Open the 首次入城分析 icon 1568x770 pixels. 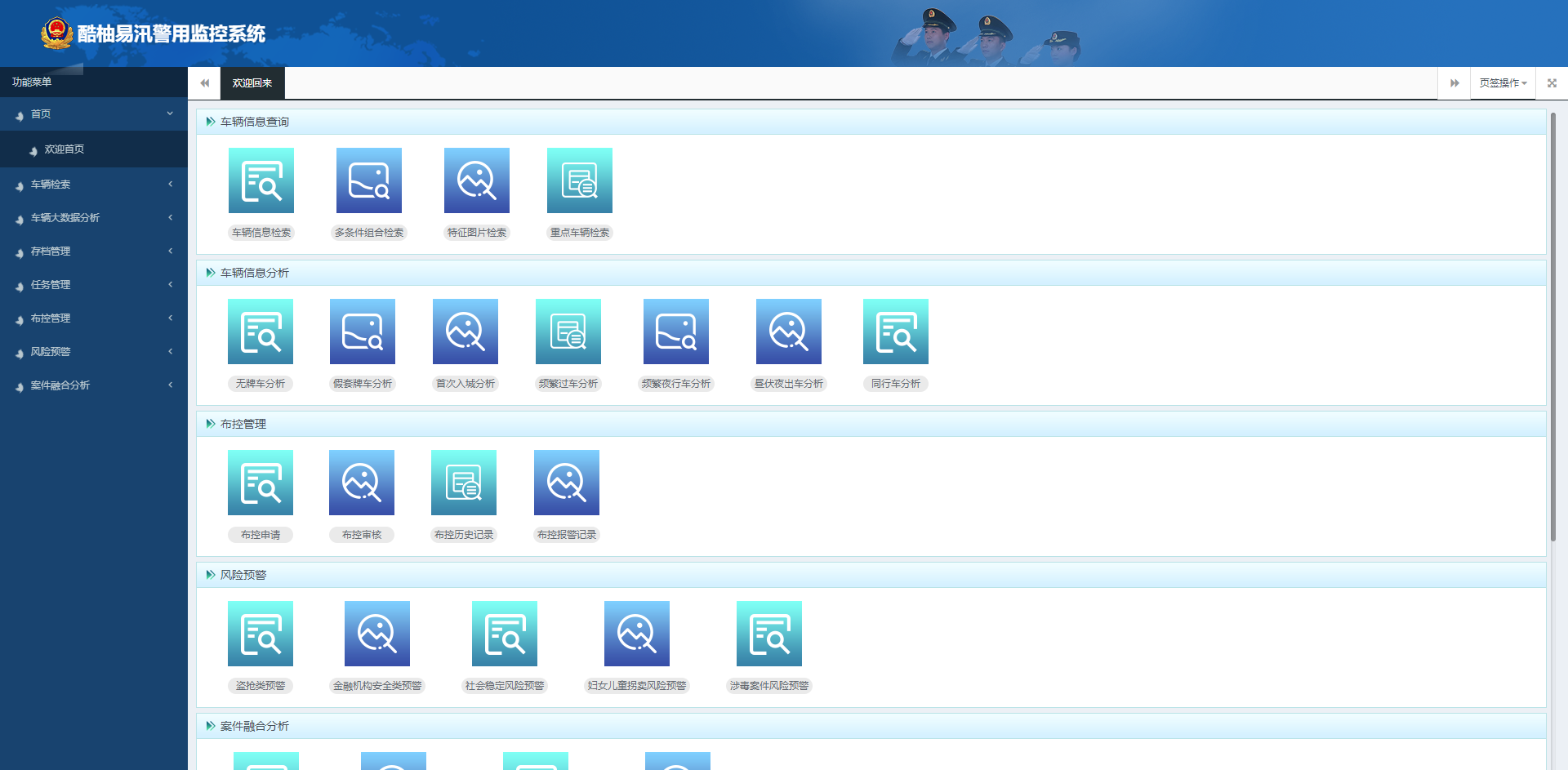(x=465, y=332)
